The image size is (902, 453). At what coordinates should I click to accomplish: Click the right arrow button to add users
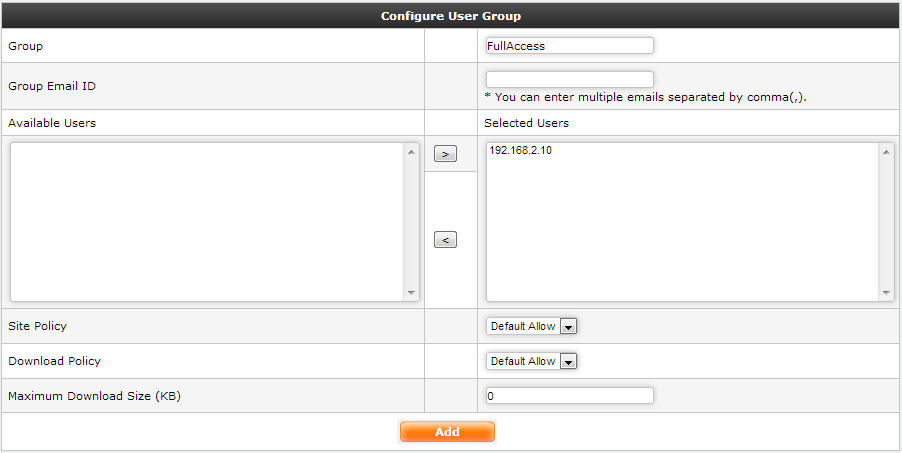click(x=445, y=154)
